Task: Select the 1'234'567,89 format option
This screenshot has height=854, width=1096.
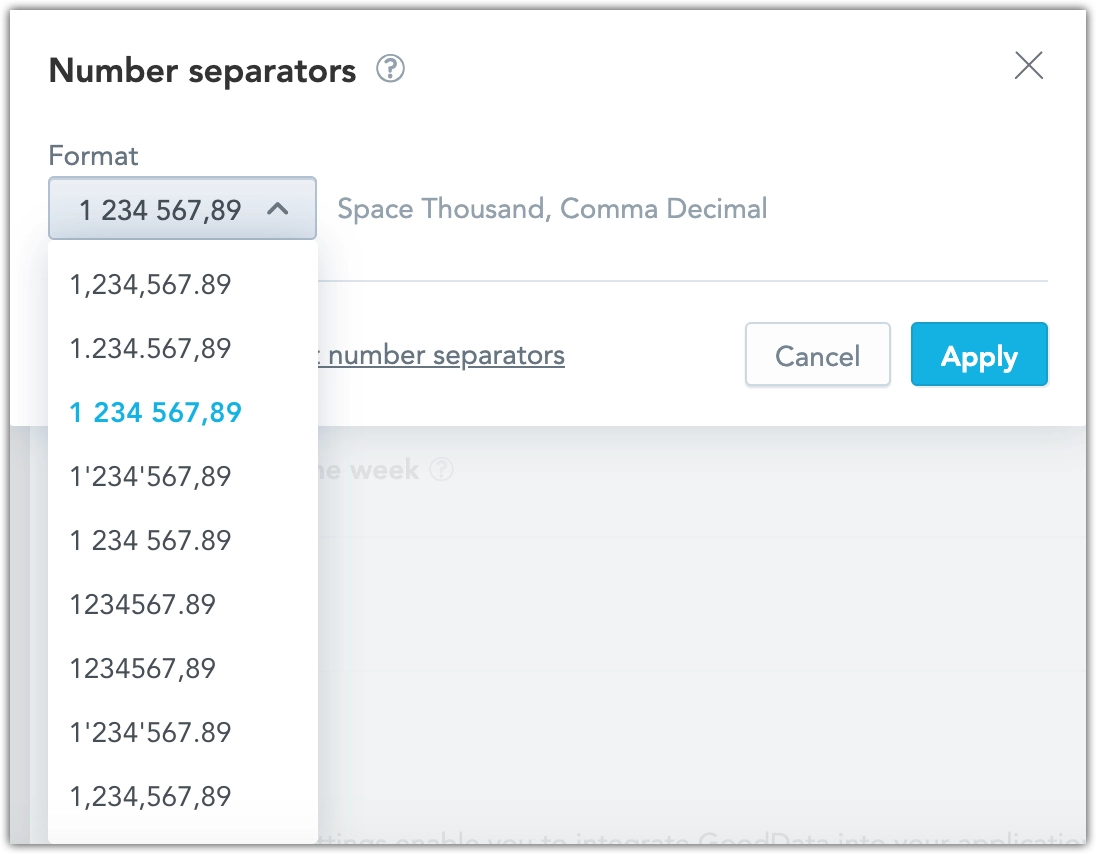Action: 151,476
